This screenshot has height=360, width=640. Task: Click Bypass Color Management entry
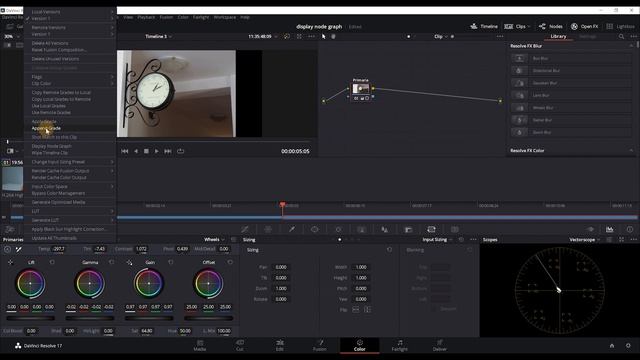pyautogui.click(x=70, y=193)
